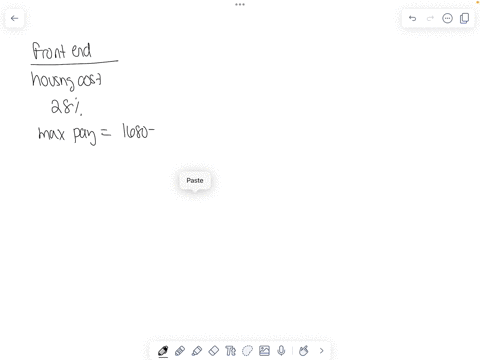Expand toolbar with the right chevron
The image size is (480, 360).
click(321, 351)
